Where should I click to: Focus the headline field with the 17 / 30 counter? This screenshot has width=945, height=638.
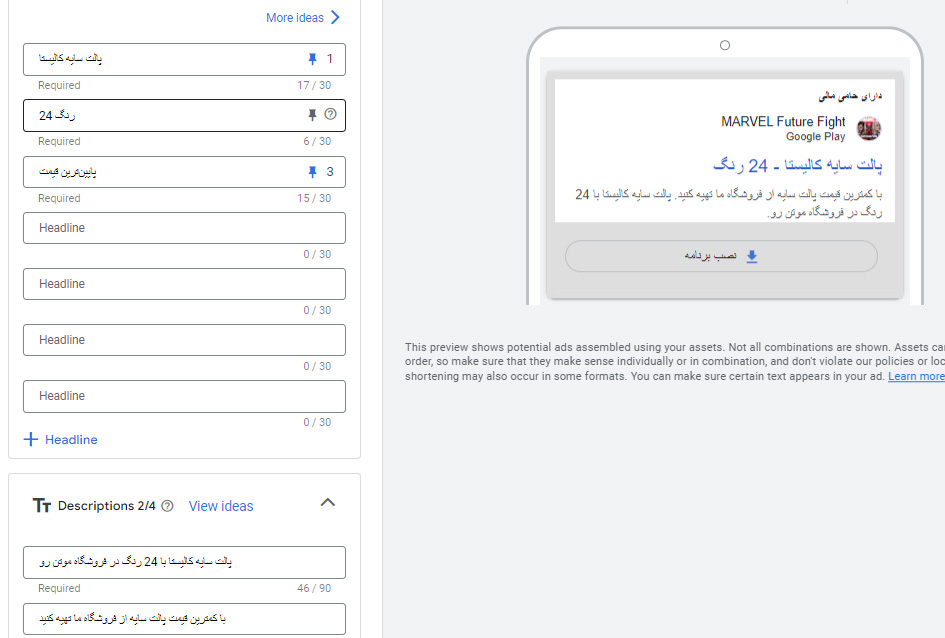click(184, 59)
